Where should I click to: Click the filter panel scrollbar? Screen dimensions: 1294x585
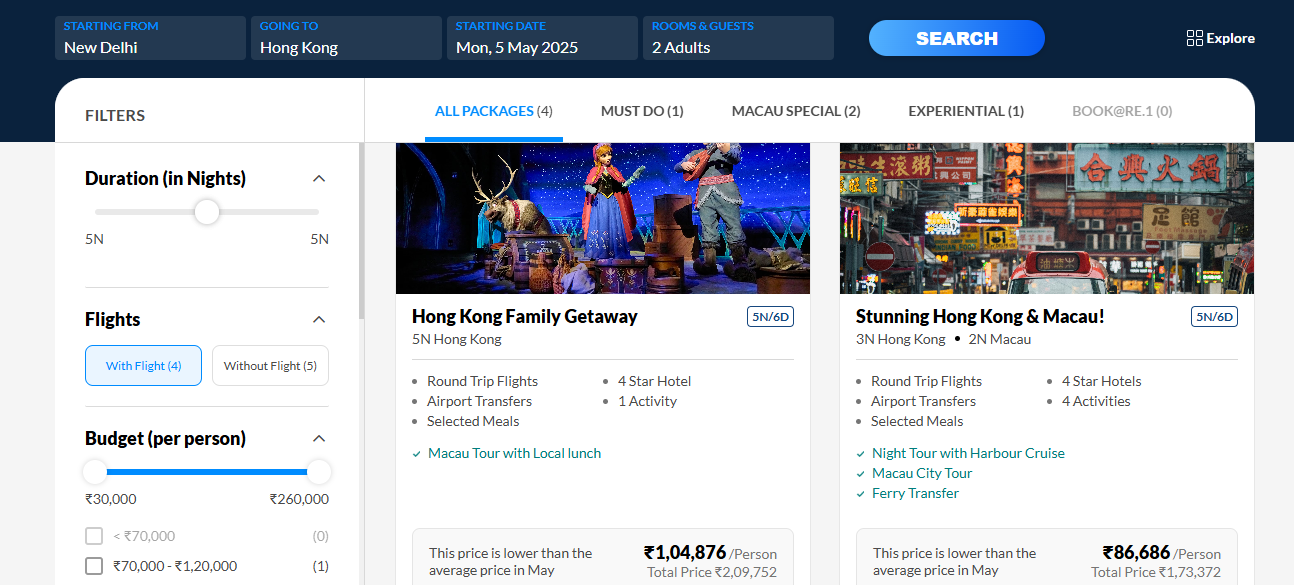[x=361, y=230]
